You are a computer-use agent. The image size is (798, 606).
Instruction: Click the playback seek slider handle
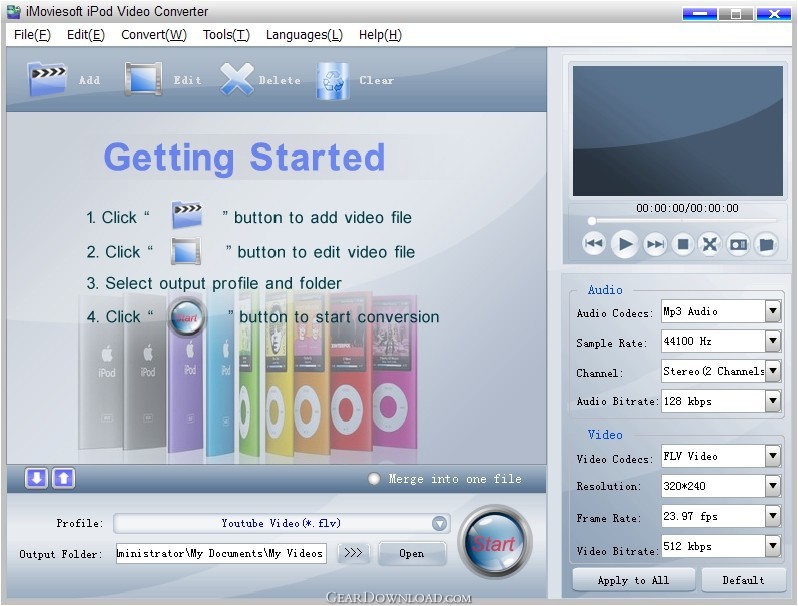(x=591, y=221)
